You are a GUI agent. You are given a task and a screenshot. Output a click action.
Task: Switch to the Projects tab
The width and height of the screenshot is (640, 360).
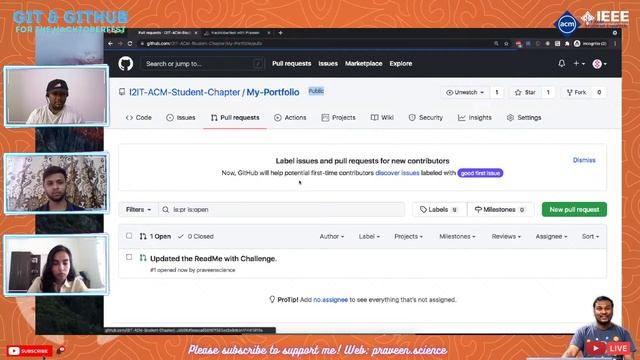(338, 118)
